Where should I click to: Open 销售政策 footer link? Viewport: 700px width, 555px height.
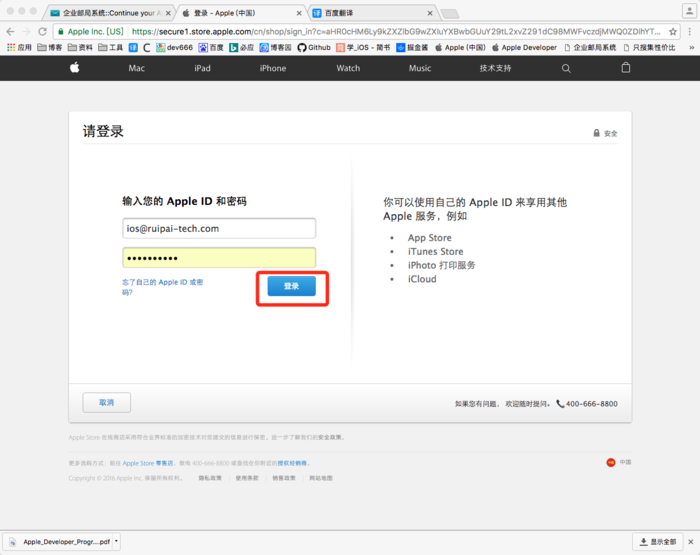click(x=284, y=478)
